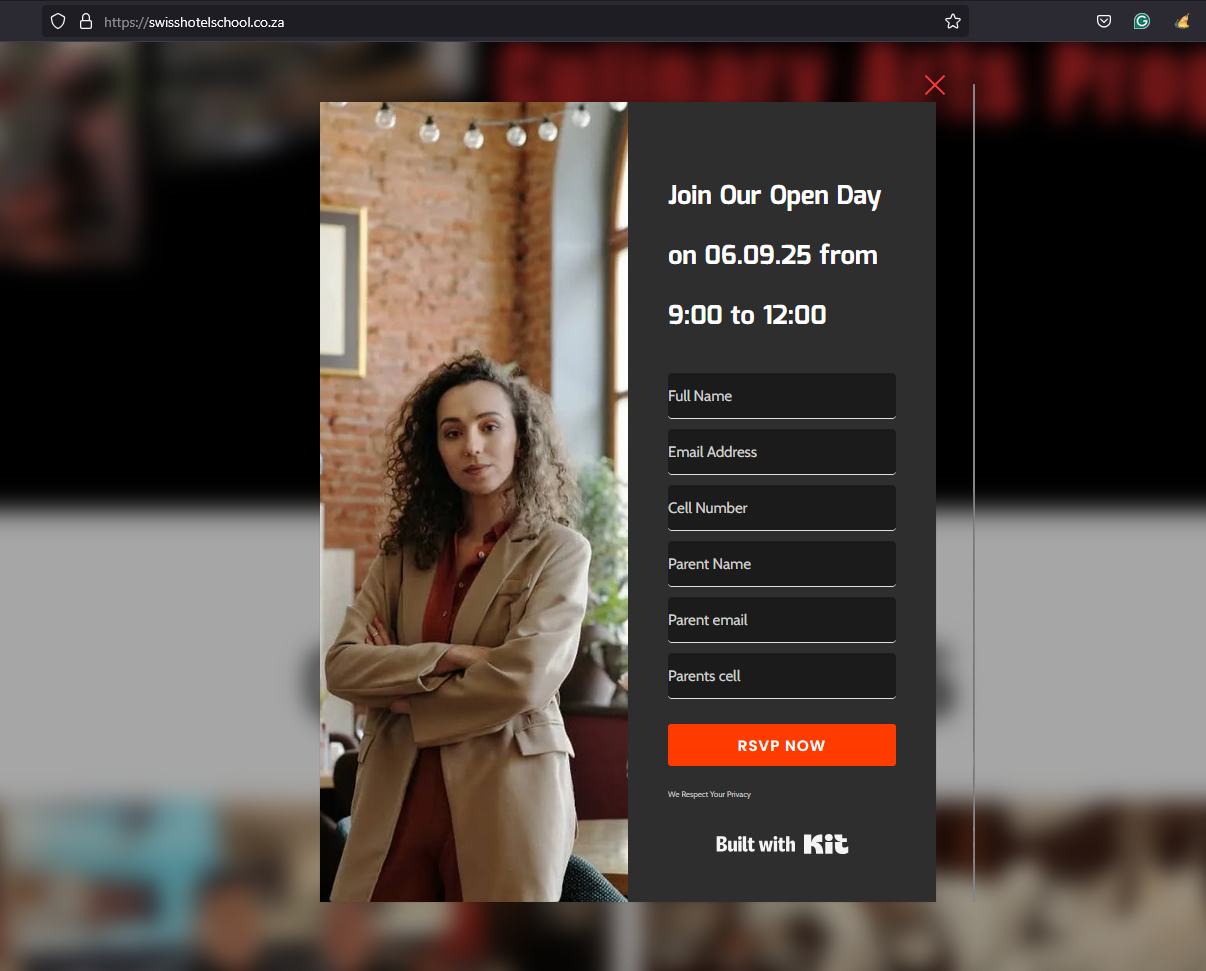Bookmark this page with the star icon
Image resolution: width=1206 pixels, height=971 pixels.
point(953,21)
